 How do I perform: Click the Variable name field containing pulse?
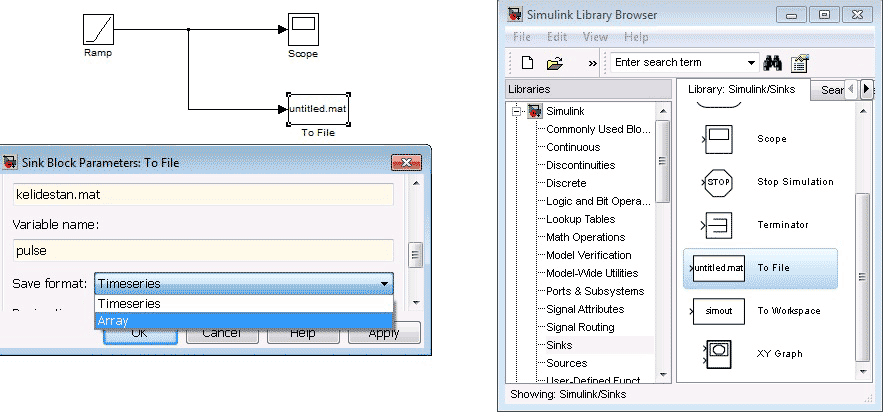[203, 251]
